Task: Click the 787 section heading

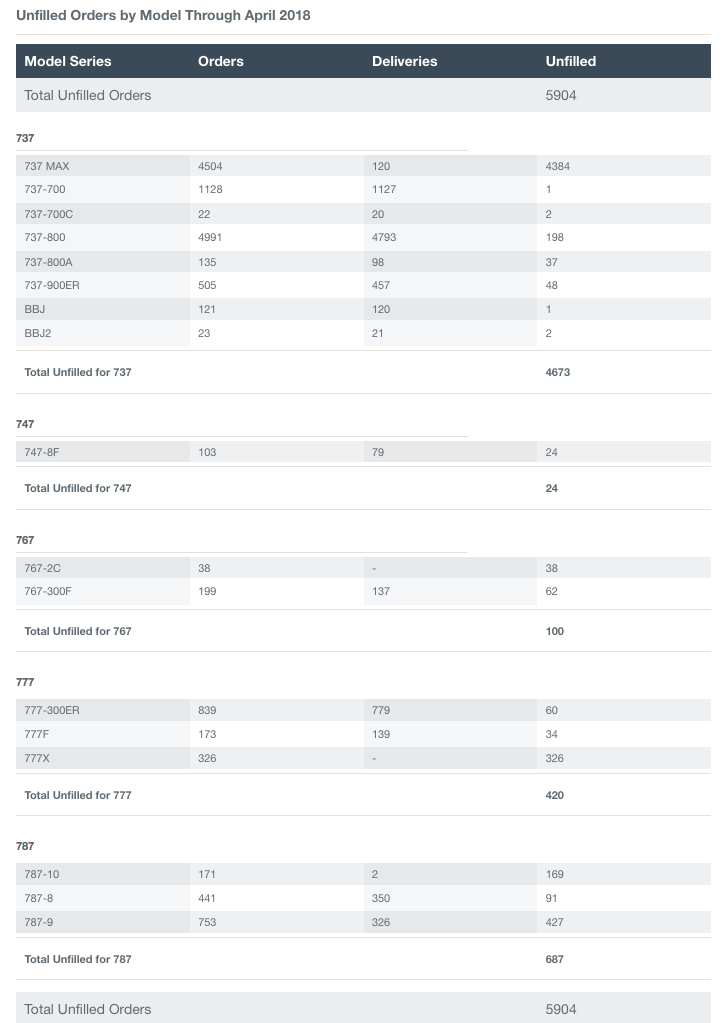Action: tap(25, 846)
